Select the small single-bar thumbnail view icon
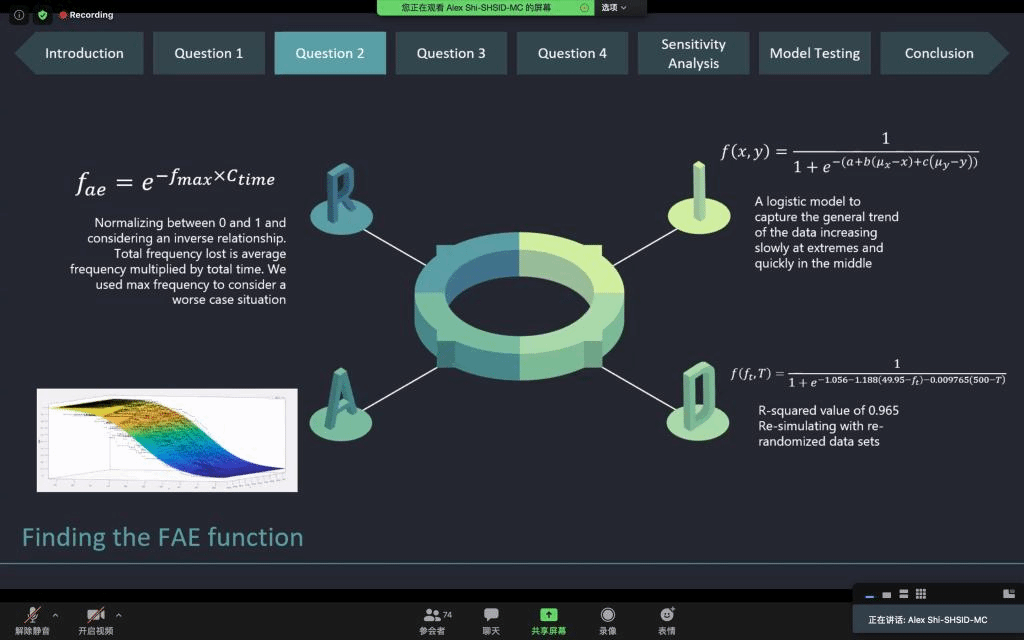 tap(886, 594)
